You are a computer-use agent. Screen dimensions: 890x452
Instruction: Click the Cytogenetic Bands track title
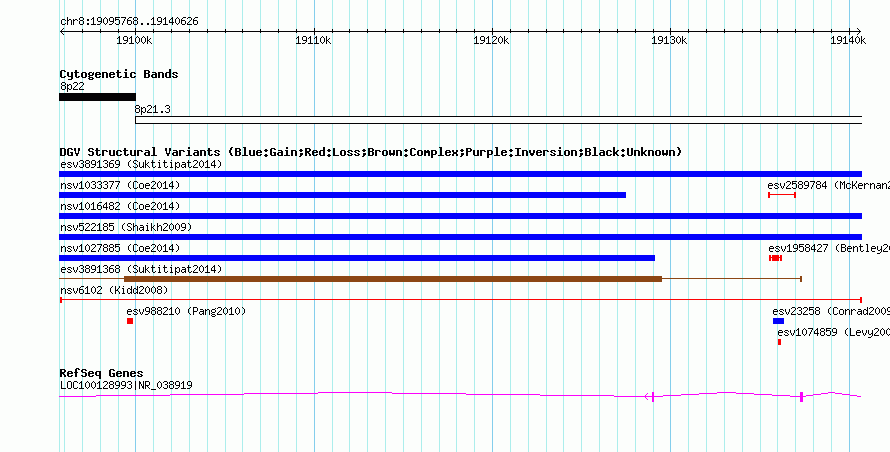[x=119, y=74]
